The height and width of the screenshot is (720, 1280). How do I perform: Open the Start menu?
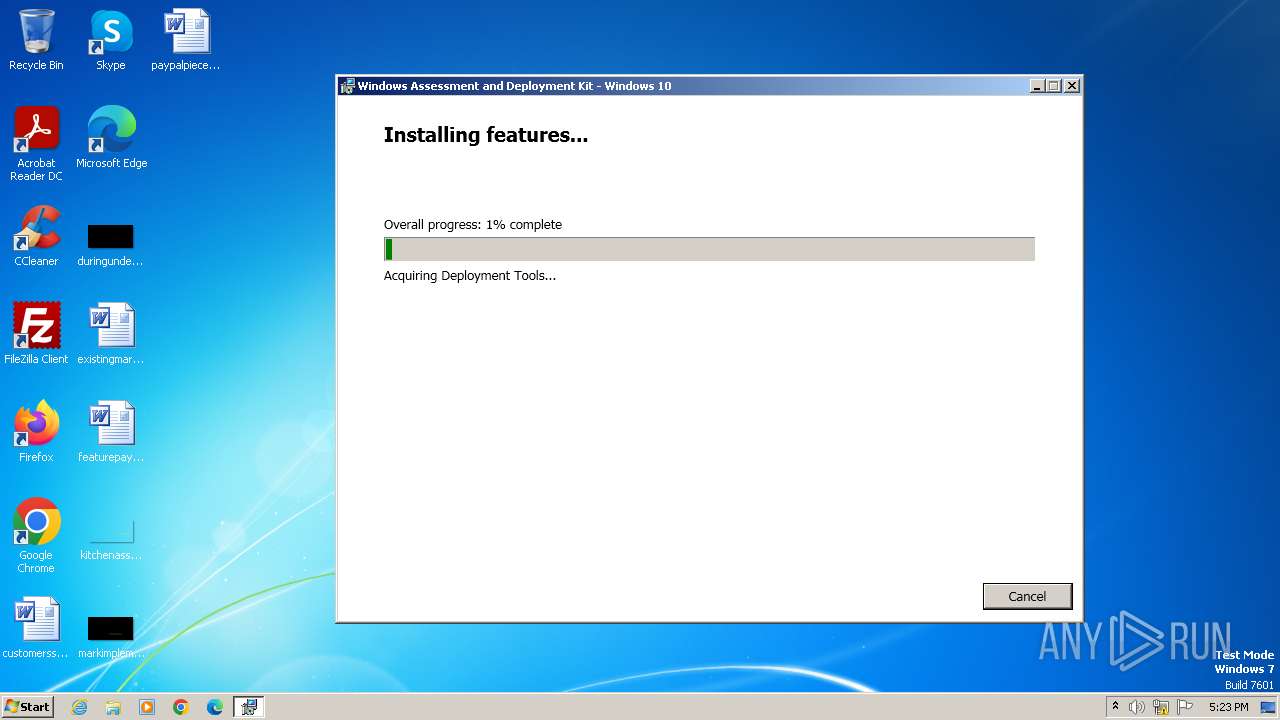[27, 706]
